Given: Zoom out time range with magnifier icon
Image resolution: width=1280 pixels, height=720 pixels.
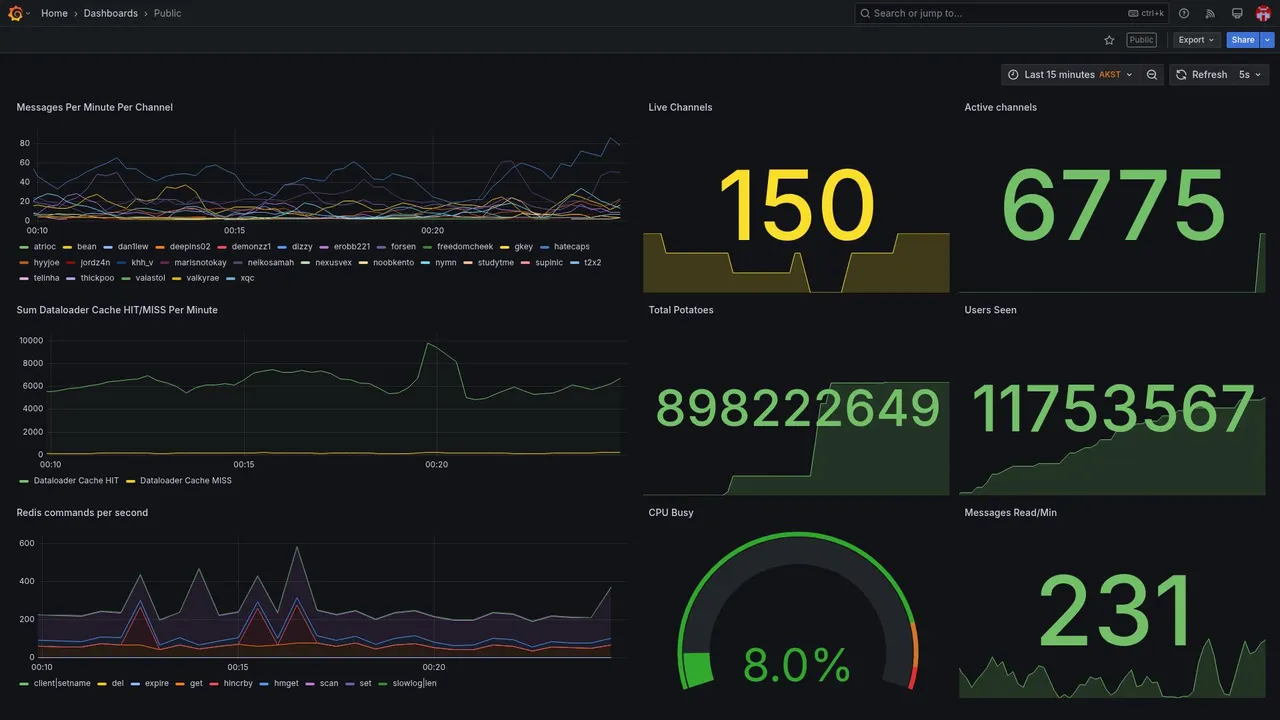Looking at the screenshot, I should 1152,75.
